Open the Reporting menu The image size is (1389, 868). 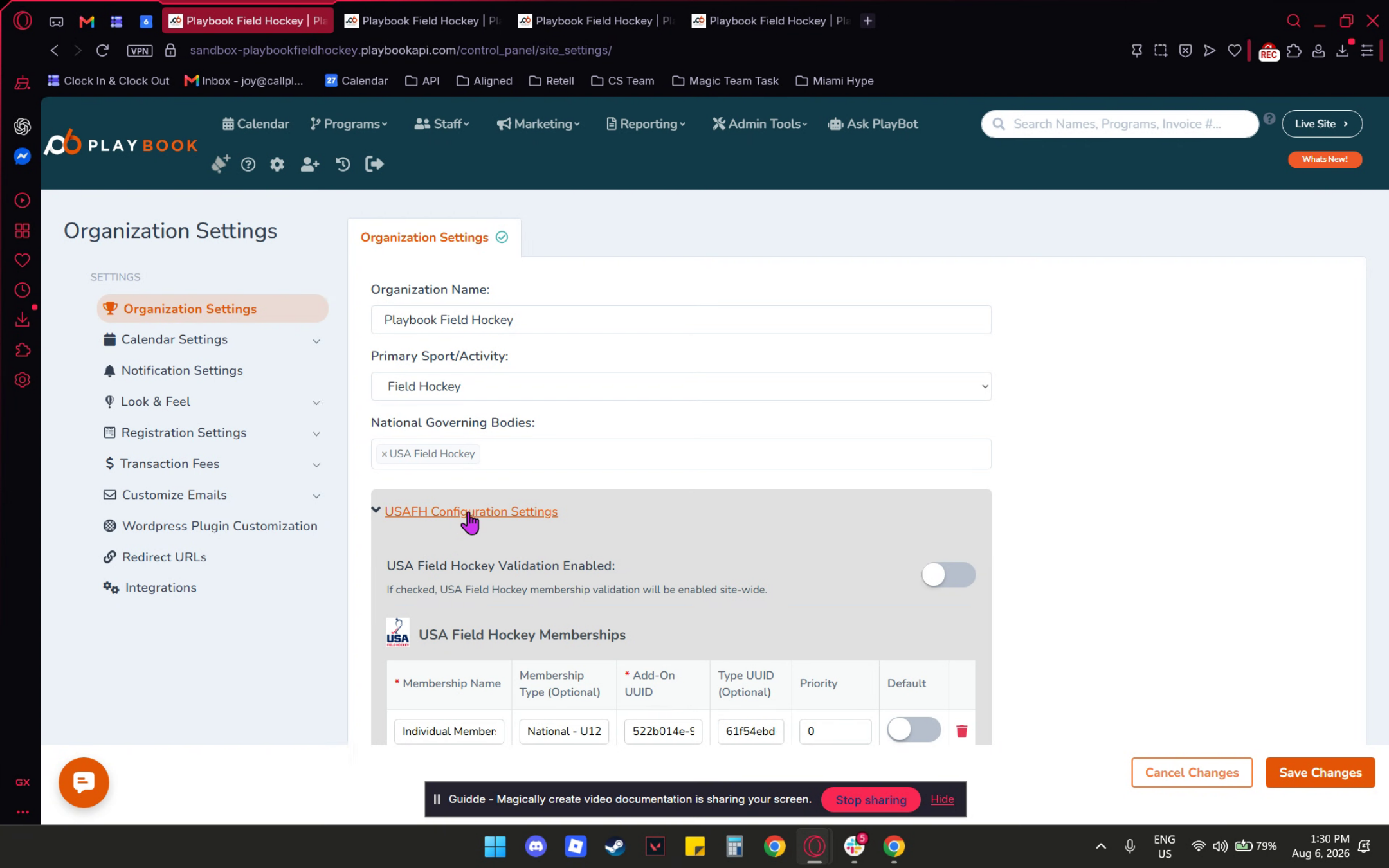point(646,123)
